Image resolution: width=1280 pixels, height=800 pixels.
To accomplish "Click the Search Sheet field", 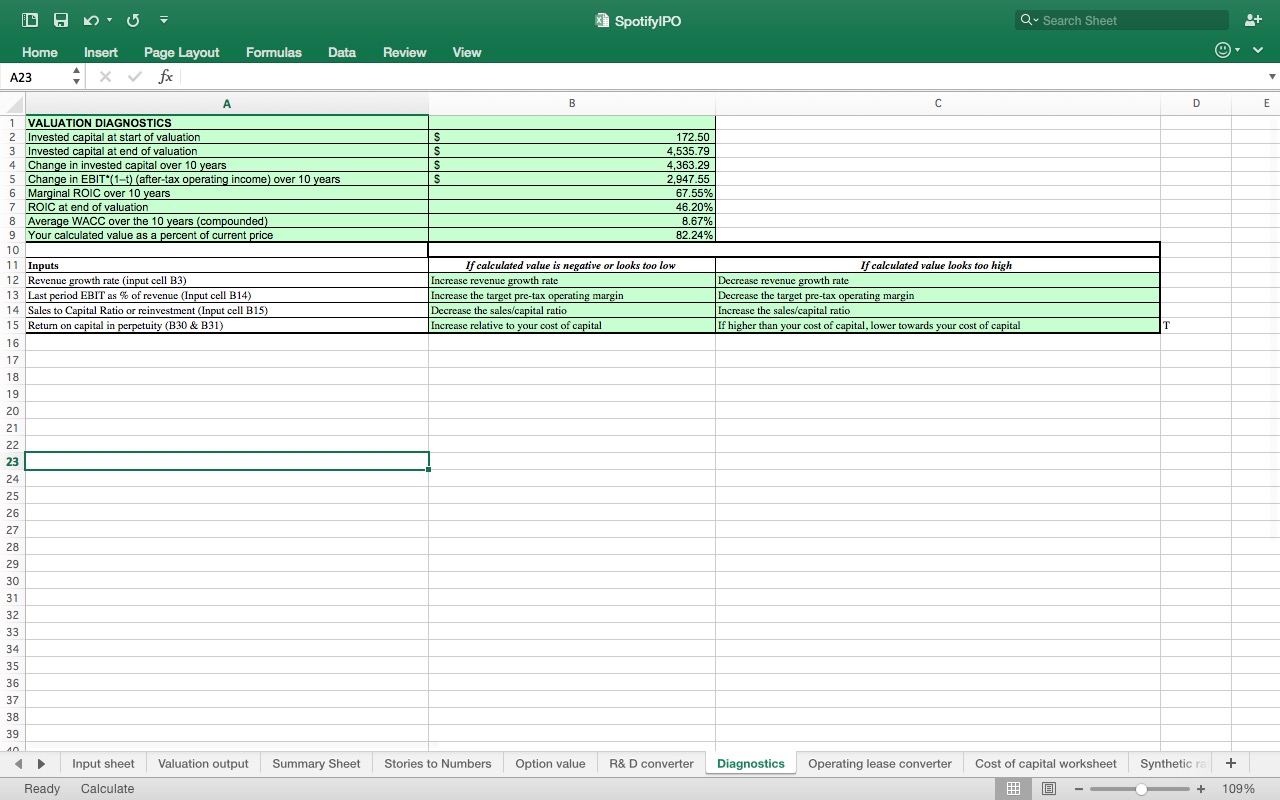I will (1121, 20).
